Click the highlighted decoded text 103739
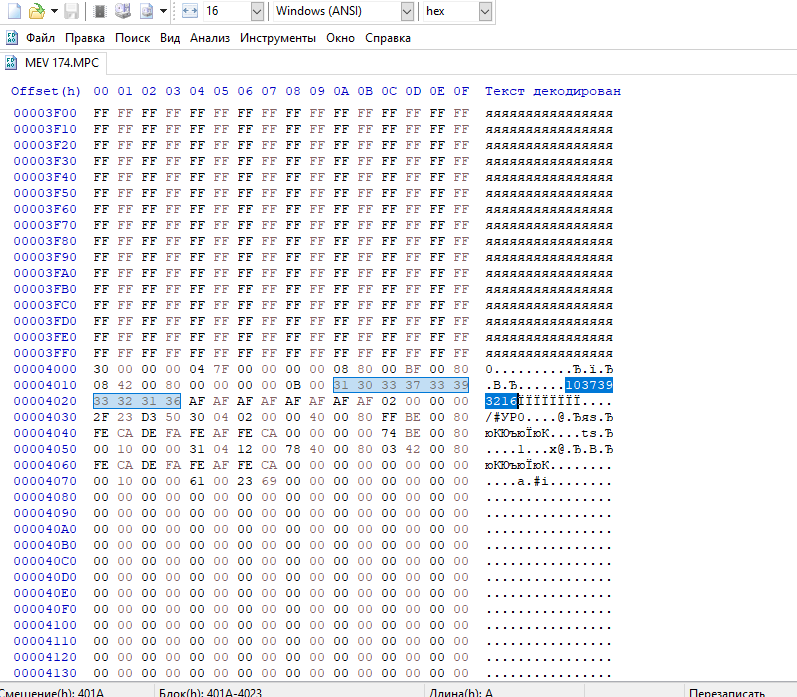Image resolution: width=797 pixels, height=697 pixels. tap(589, 385)
